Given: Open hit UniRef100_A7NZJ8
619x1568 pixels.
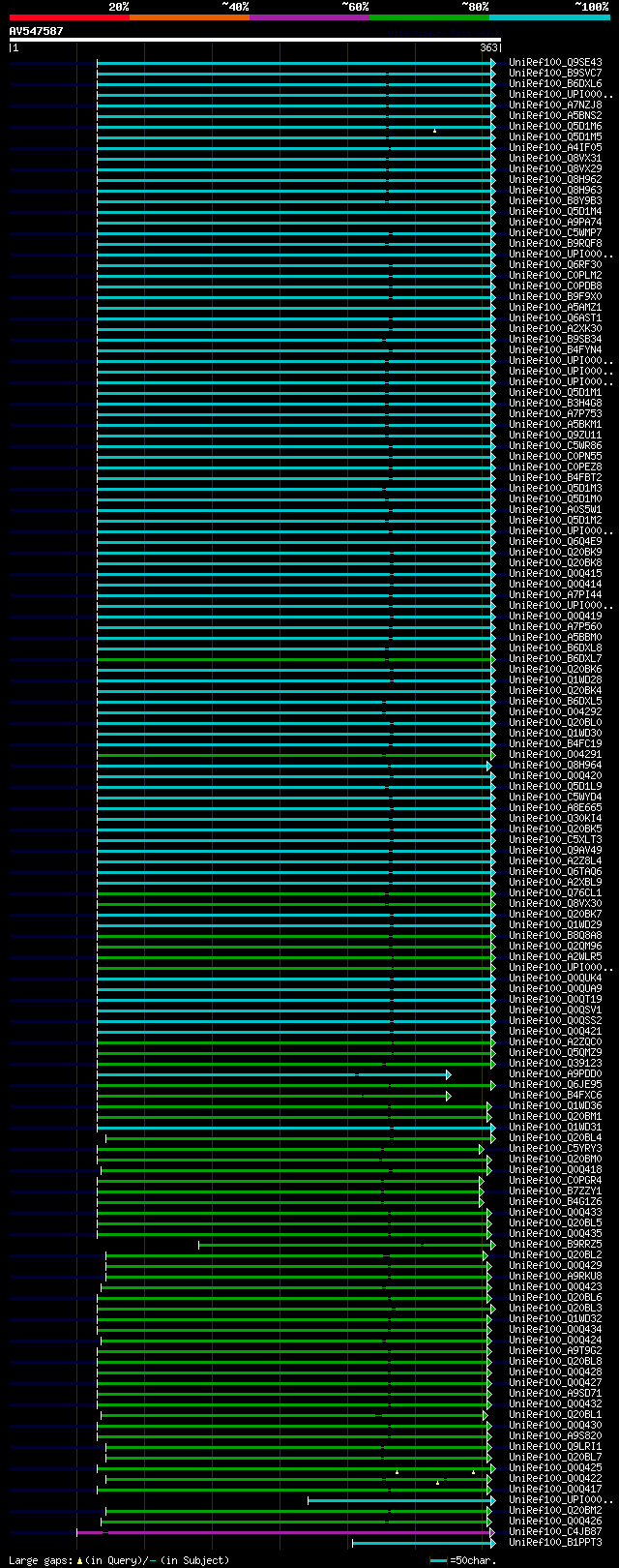Looking at the screenshot, I should tap(555, 106).
